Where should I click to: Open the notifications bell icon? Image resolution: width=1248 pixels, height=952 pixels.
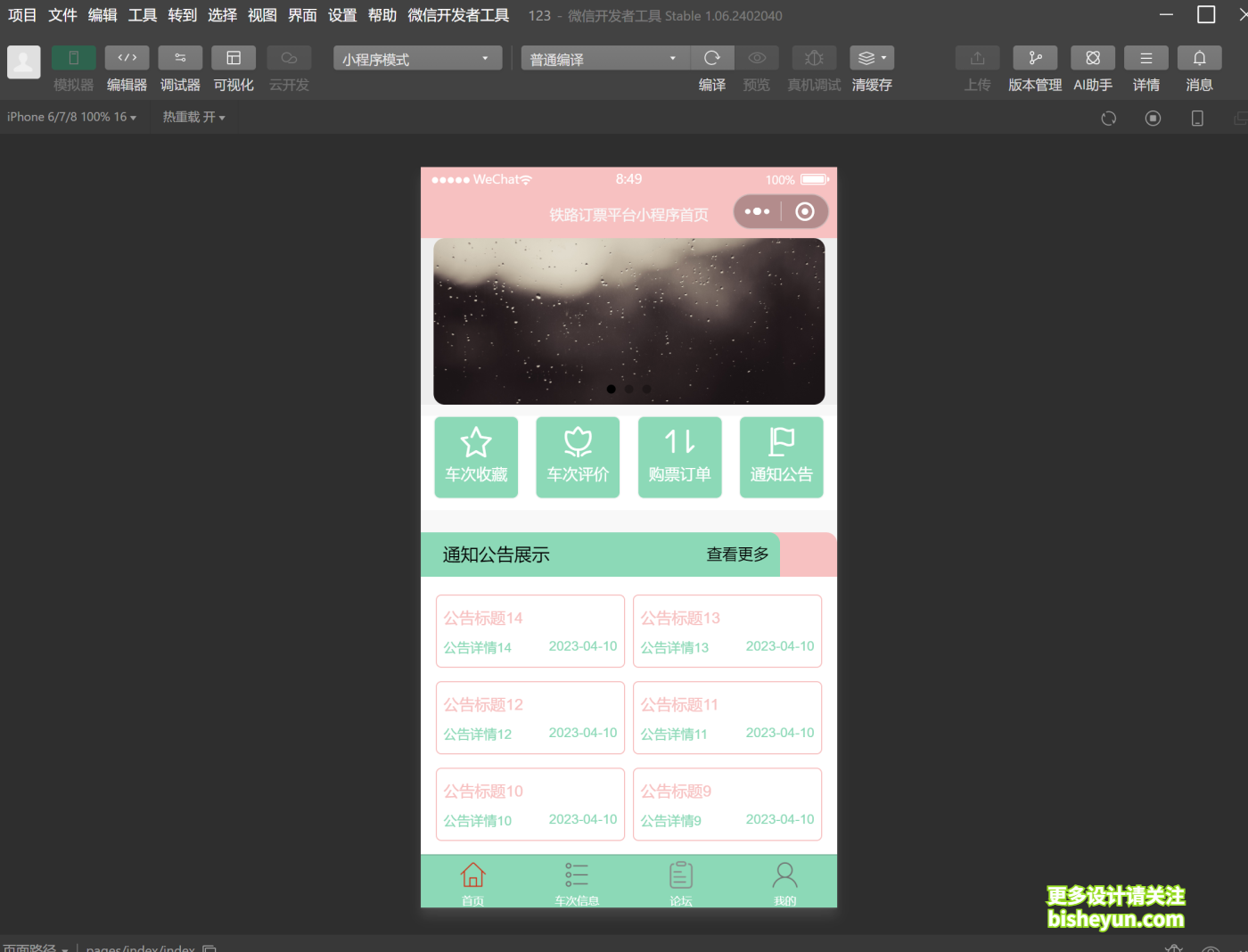tap(1199, 58)
